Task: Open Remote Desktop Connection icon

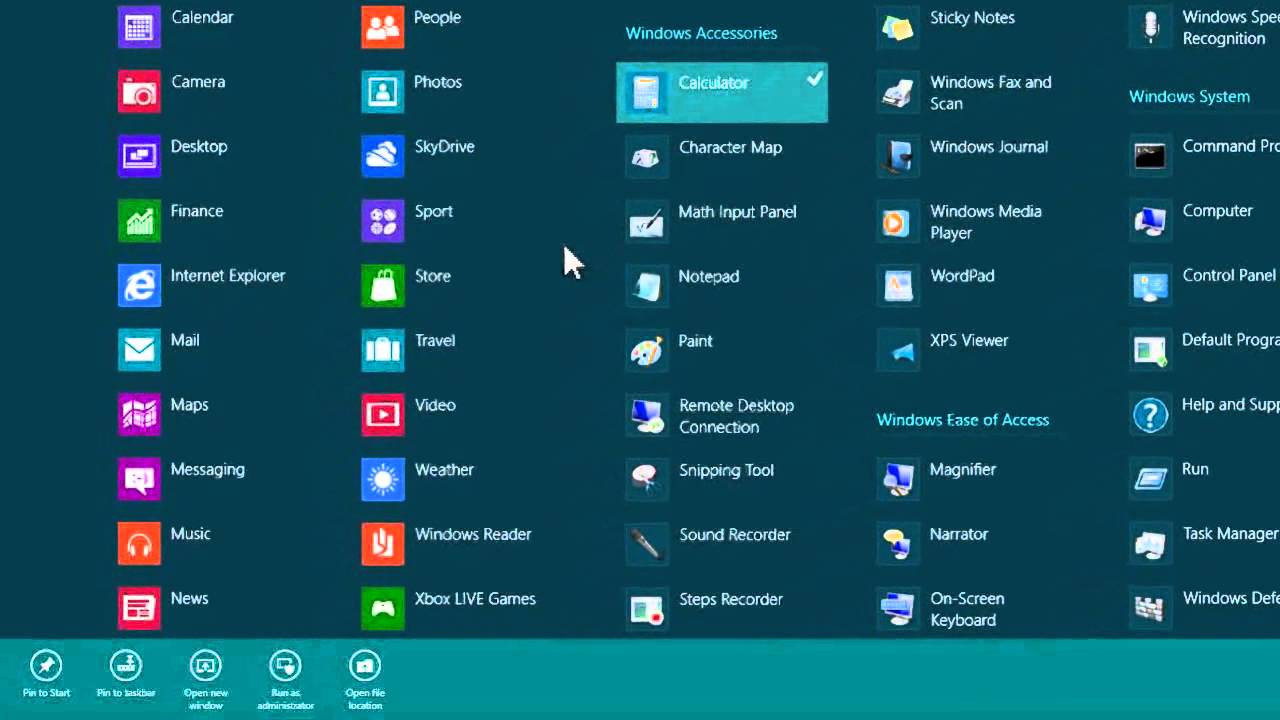Action: click(x=646, y=415)
